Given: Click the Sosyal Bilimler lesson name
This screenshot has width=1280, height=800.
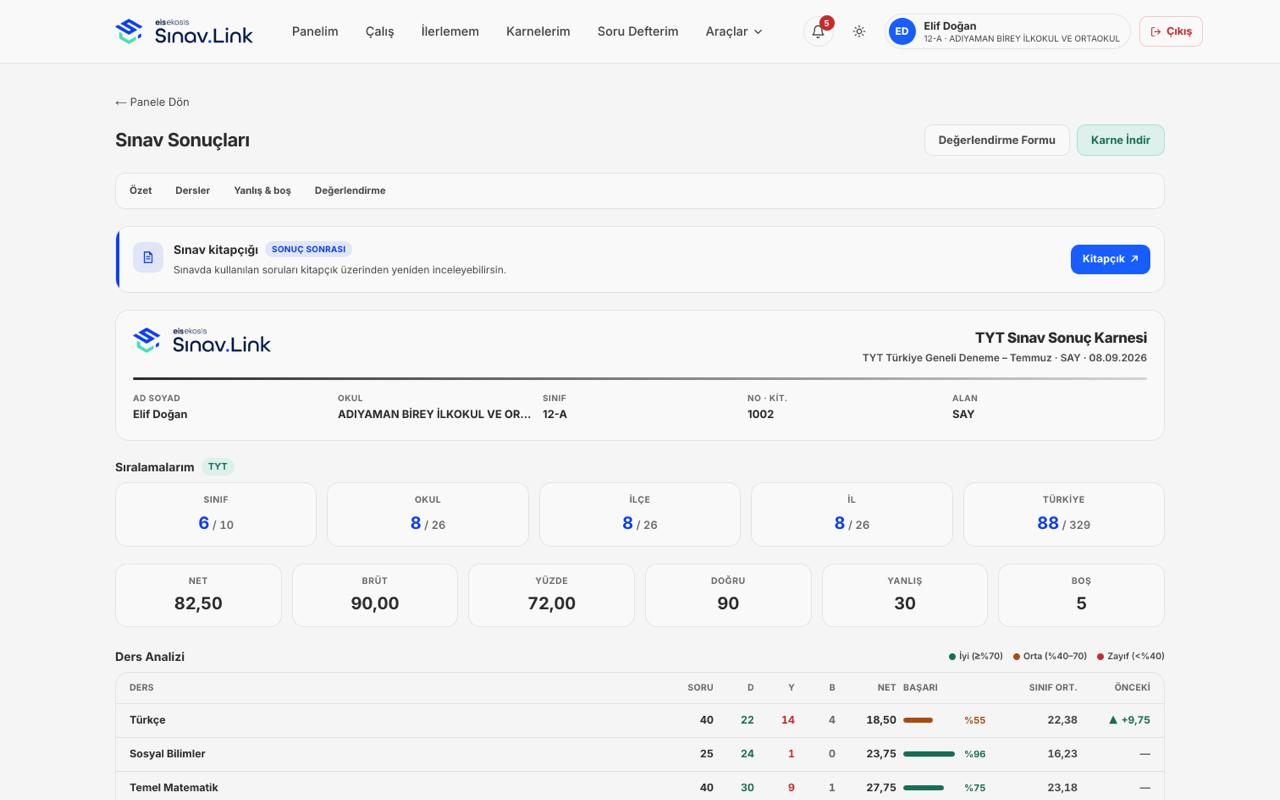Looking at the screenshot, I should pos(167,754).
